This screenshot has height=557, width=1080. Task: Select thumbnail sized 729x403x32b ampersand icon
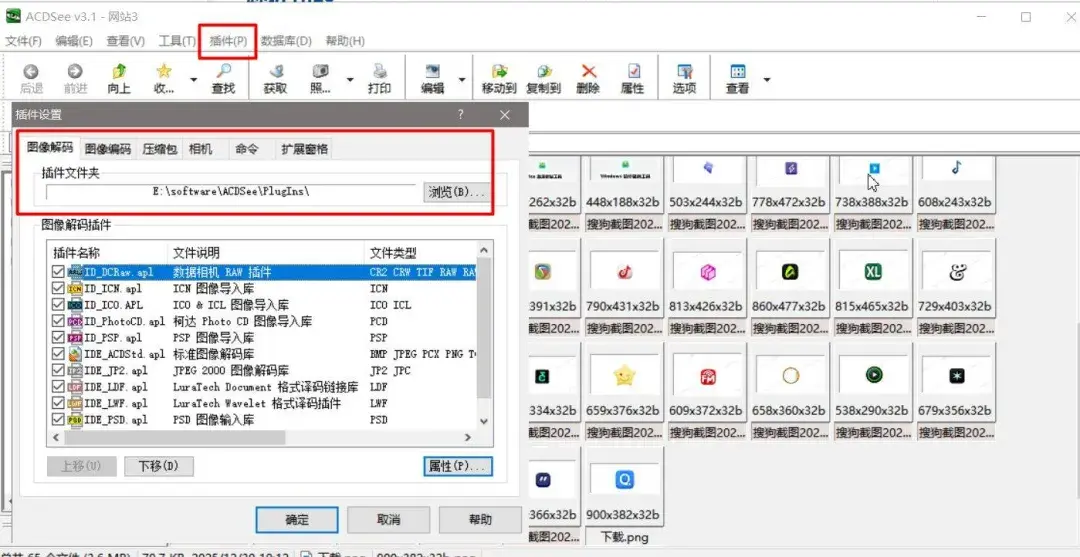[956, 278]
